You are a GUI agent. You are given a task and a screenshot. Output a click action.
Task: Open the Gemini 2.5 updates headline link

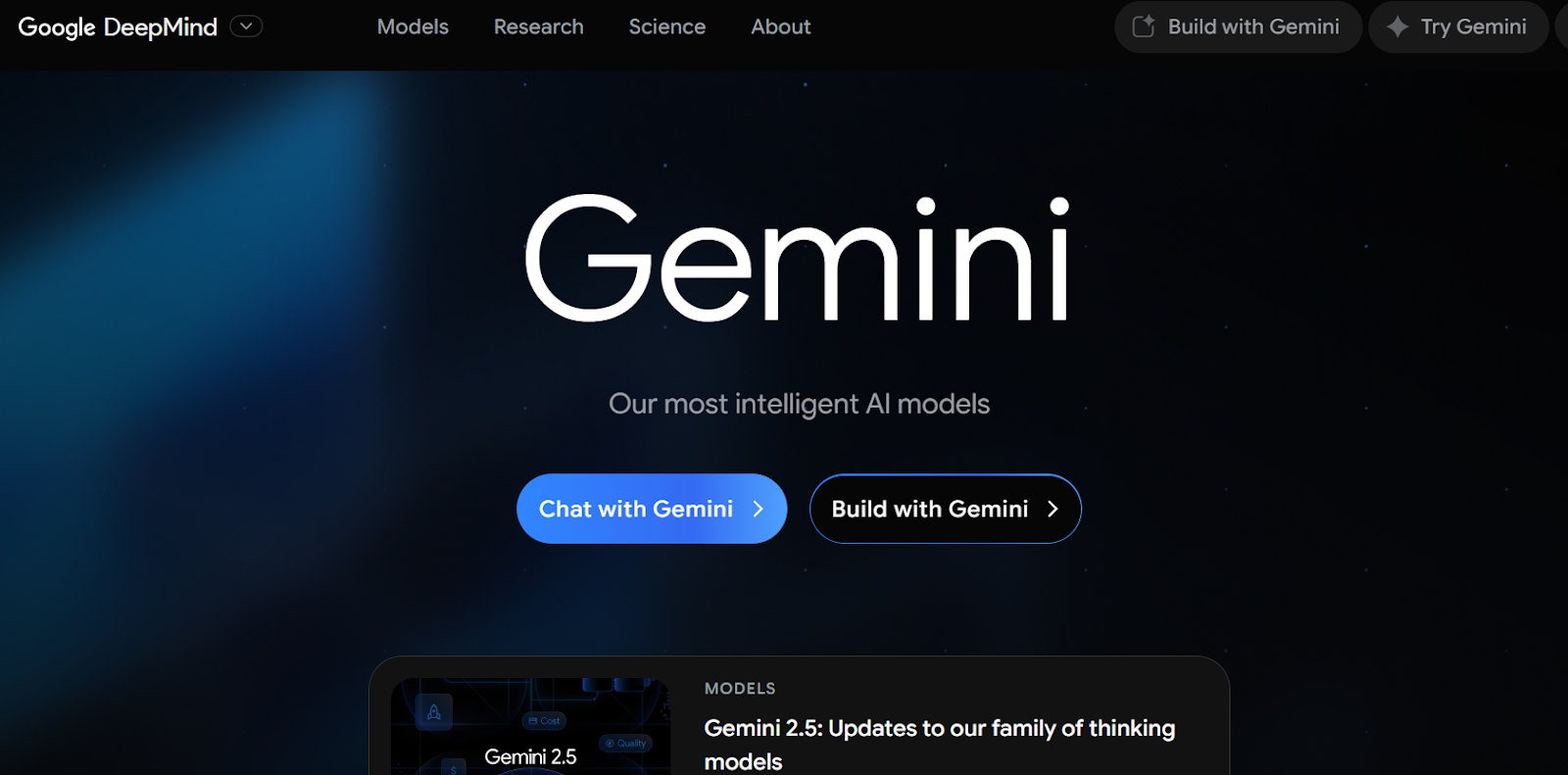[939, 745]
